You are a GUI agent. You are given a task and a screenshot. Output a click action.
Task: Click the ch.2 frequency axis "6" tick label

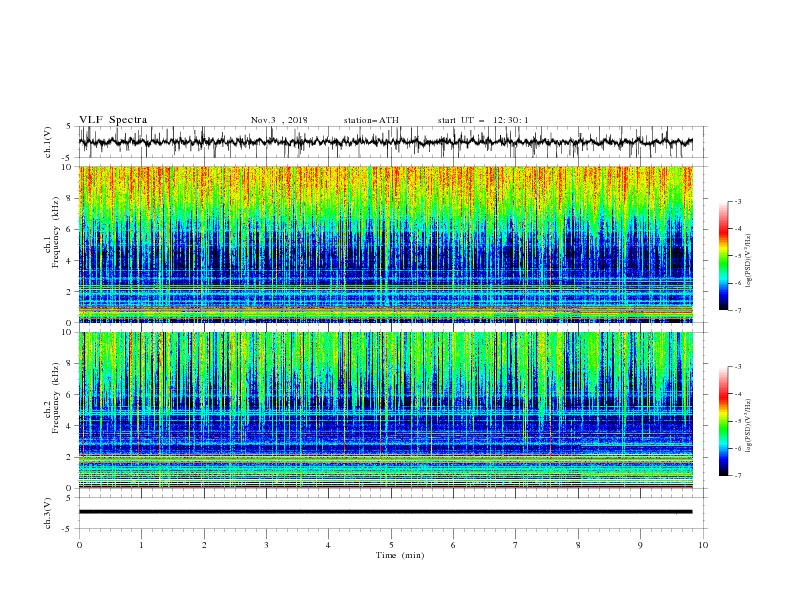pyautogui.click(x=70, y=395)
